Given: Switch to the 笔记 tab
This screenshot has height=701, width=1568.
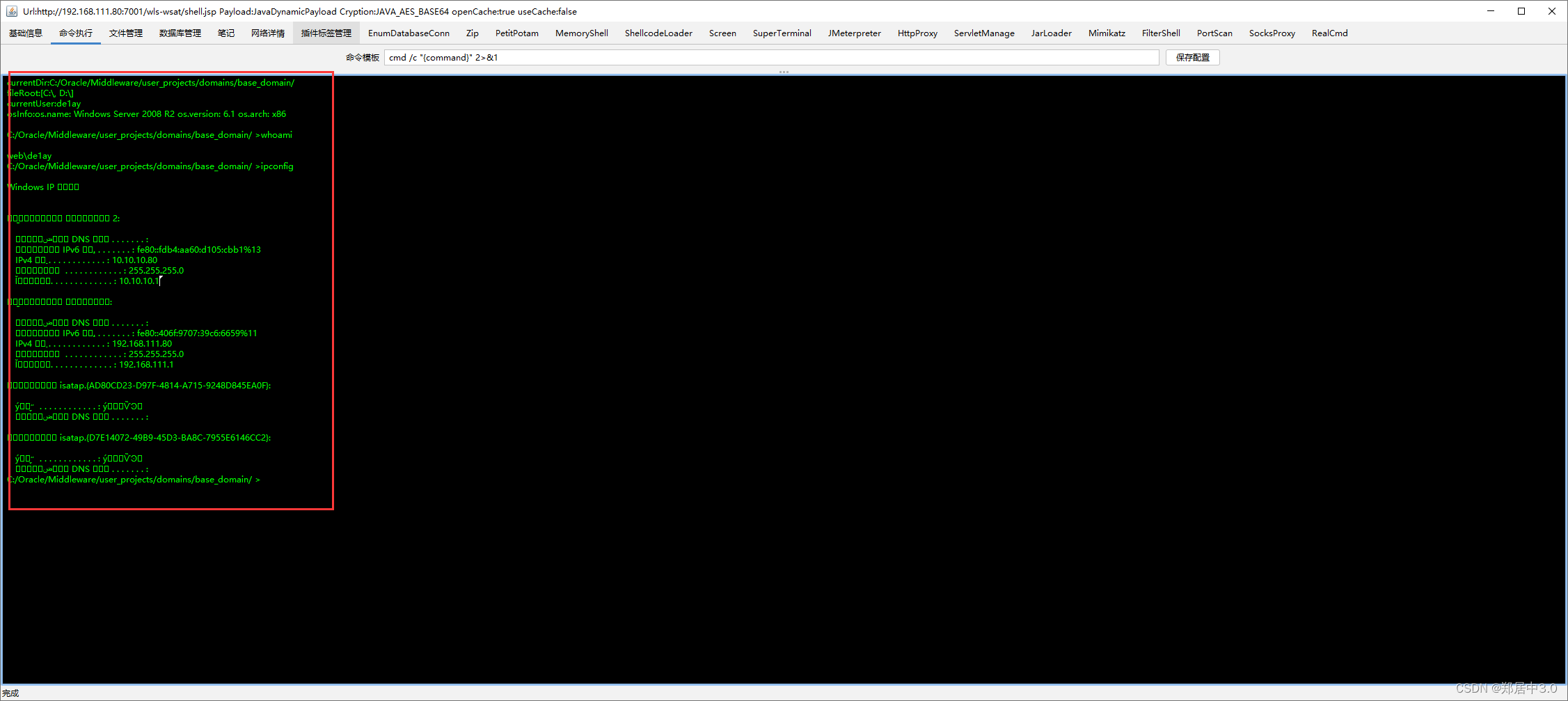Looking at the screenshot, I should tap(226, 33).
